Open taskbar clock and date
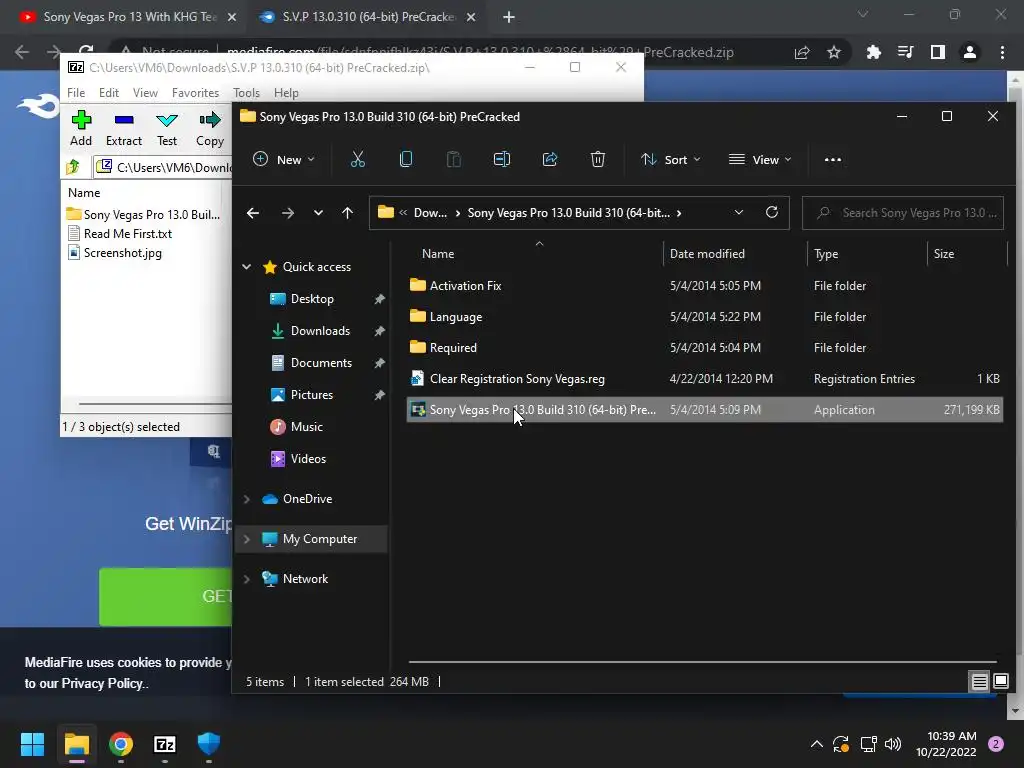This screenshot has height=768, width=1024. [x=946, y=744]
